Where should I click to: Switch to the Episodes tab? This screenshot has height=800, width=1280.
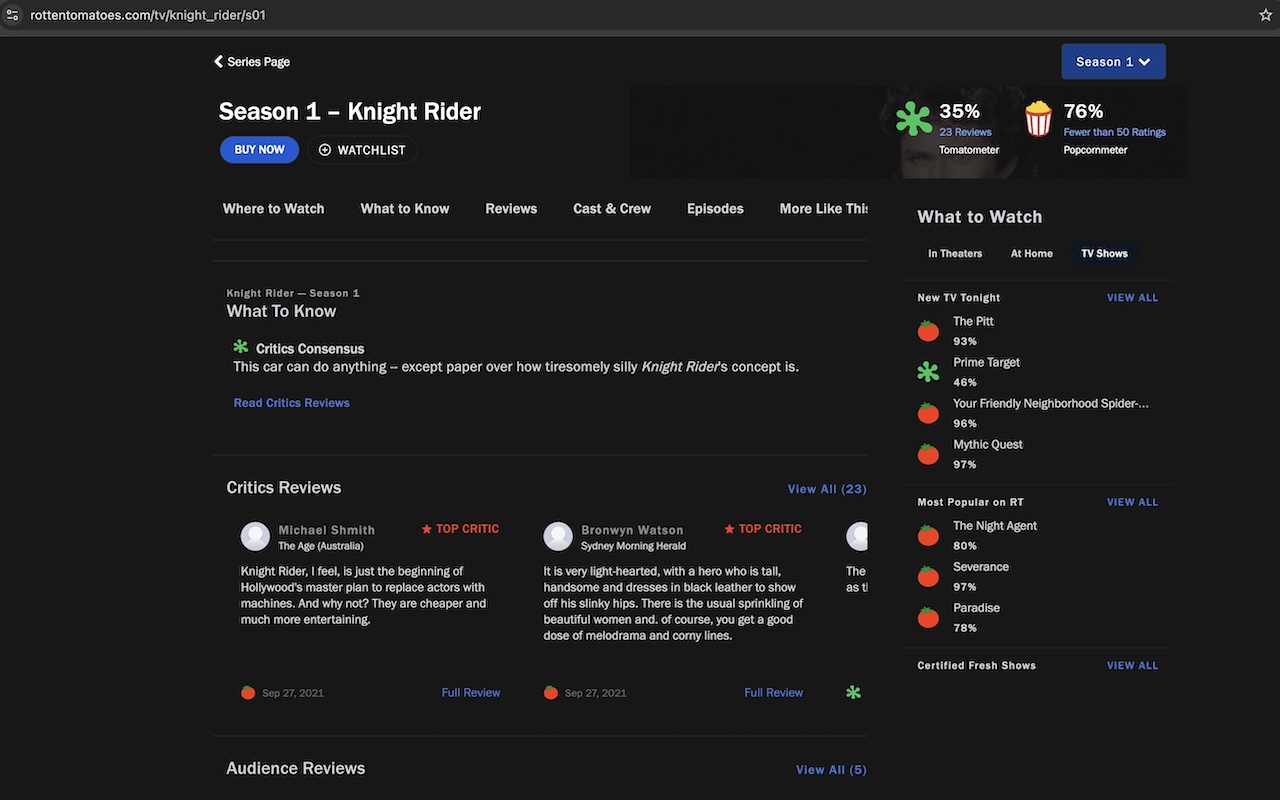coord(715,208)
